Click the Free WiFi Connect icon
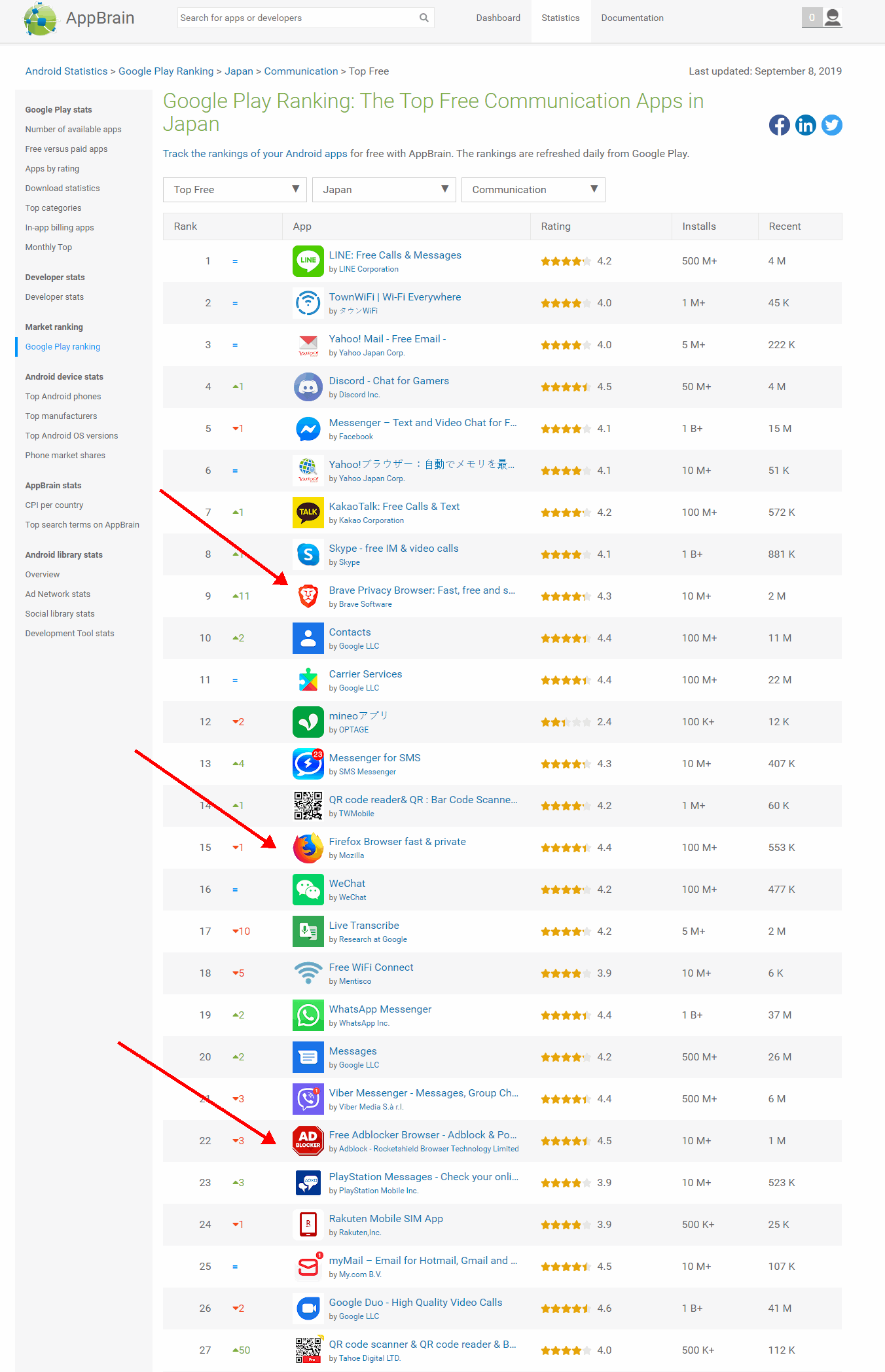 [x=308, y=973]
